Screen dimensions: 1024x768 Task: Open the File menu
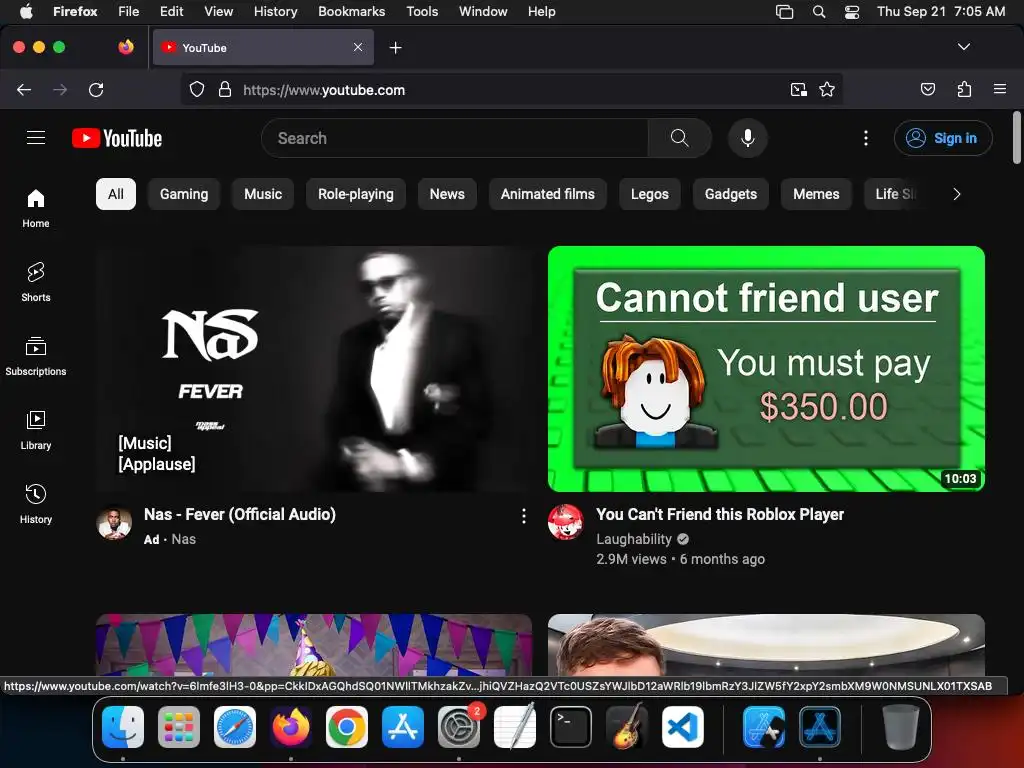129,12
